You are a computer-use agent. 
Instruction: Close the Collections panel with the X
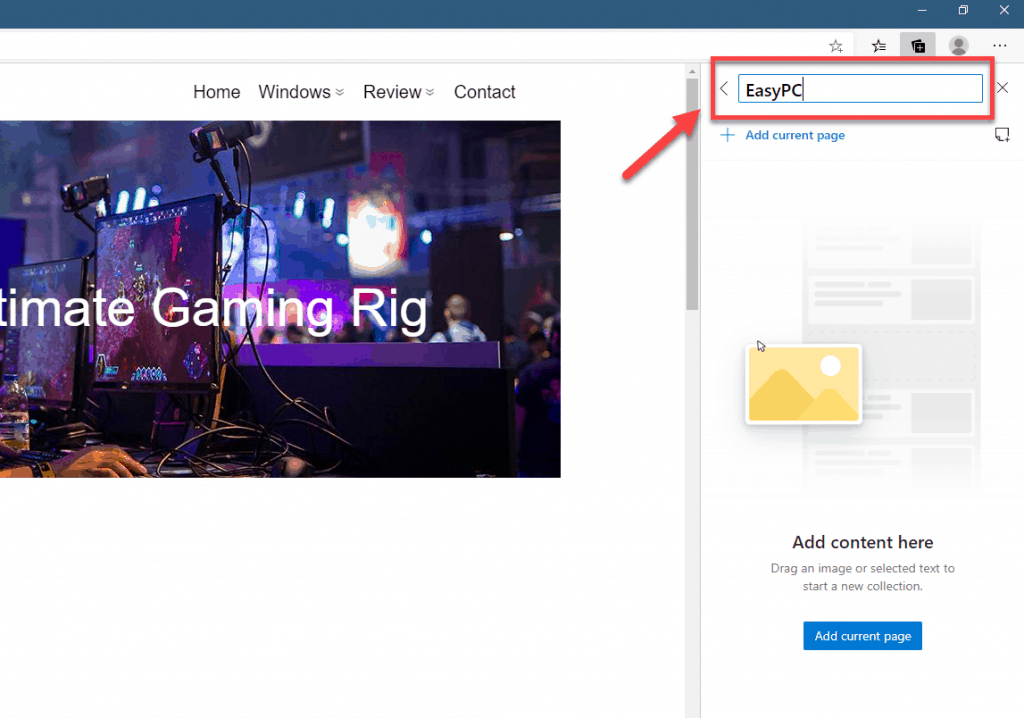tap(1003, 87)
